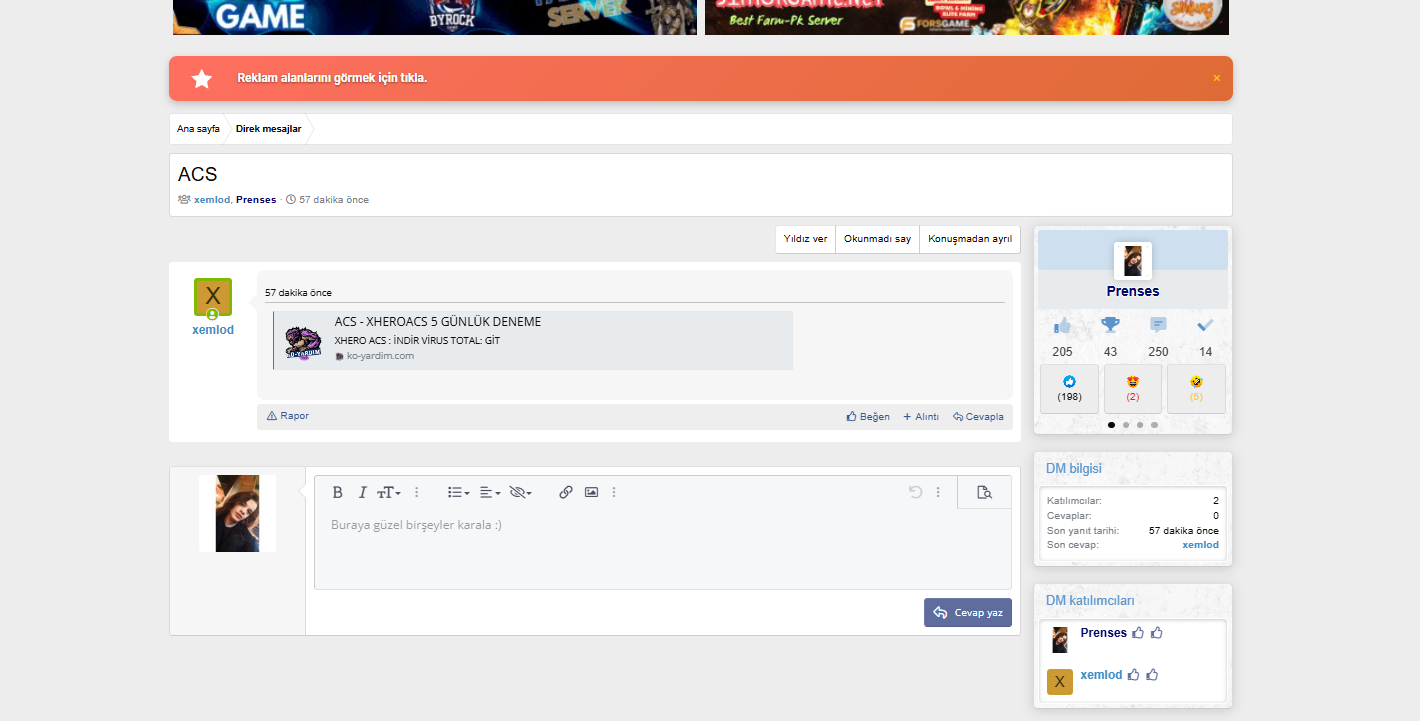This screenshot has width=1420, height=721.
Task: Open the hidden content eye dropdown
Action: (520, 492)
